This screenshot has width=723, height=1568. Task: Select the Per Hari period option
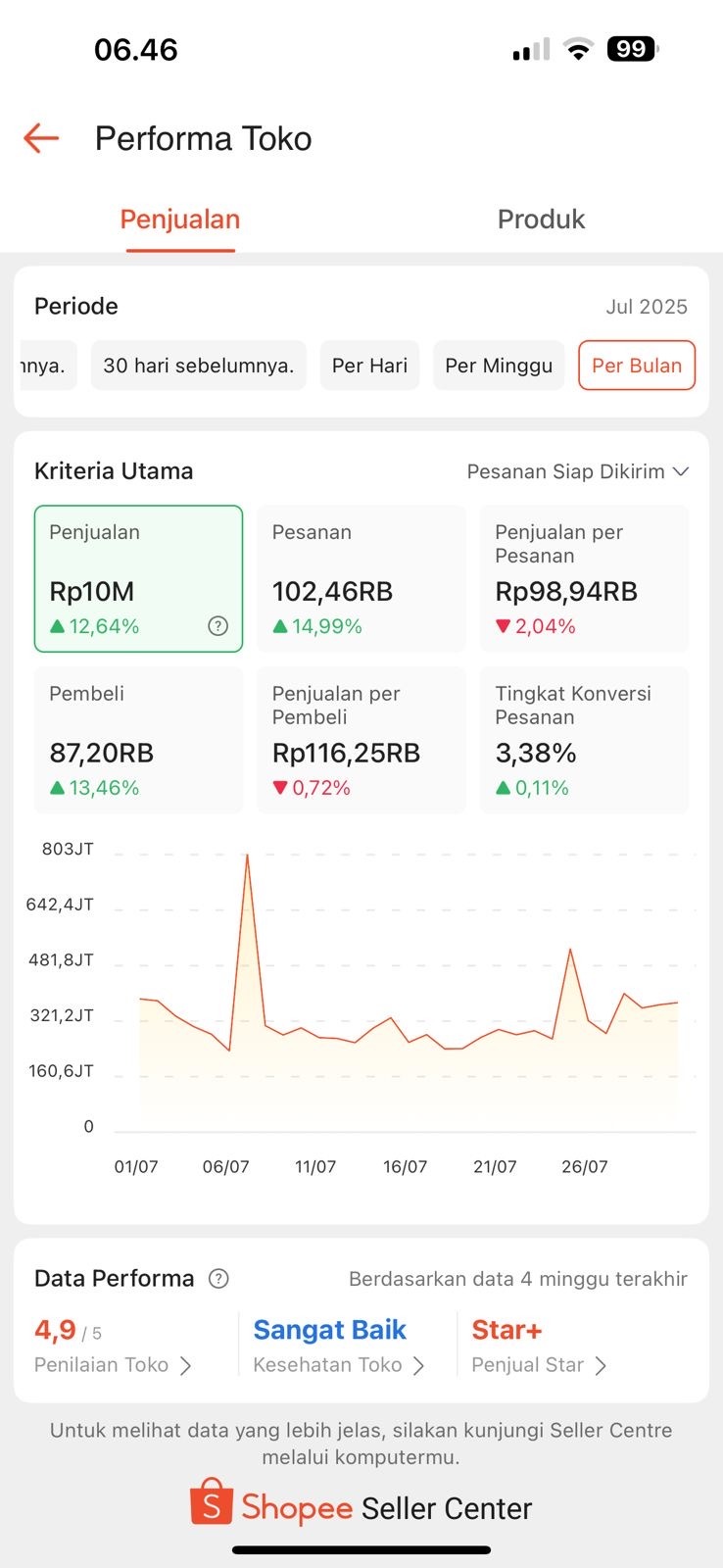(x=369, y=366)
